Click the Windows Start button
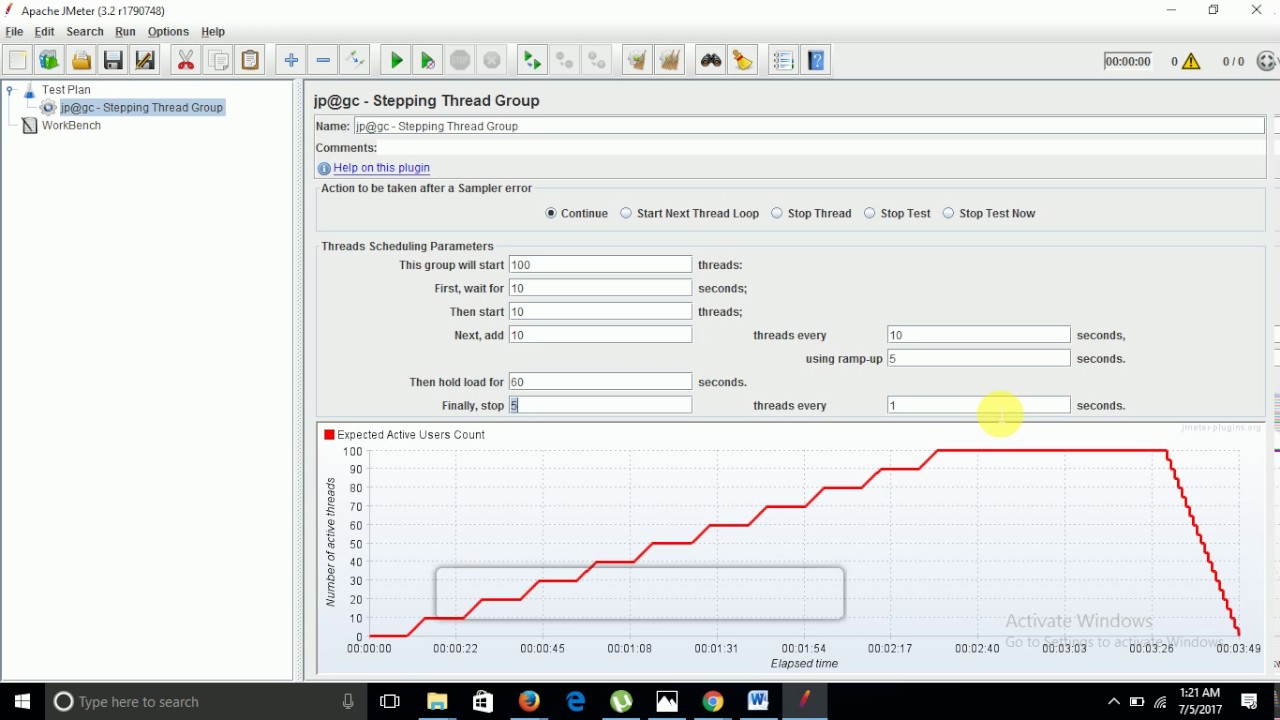Viewport: 1280px width, 720px height. point(22,702)
